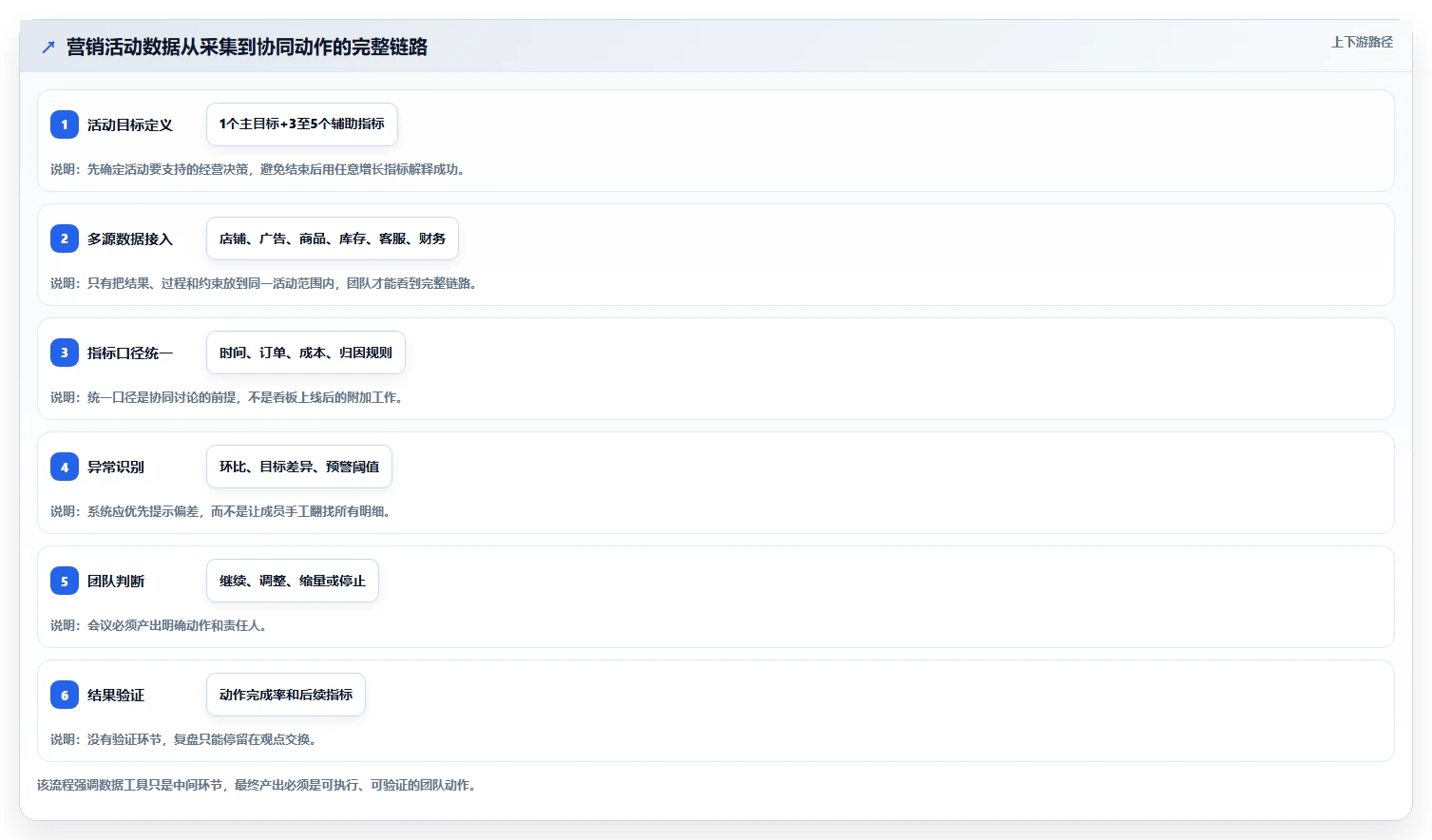Click the 异常识别 step title
The height and width of the screenshot is (840, 1432).
(x=116, y=467)
